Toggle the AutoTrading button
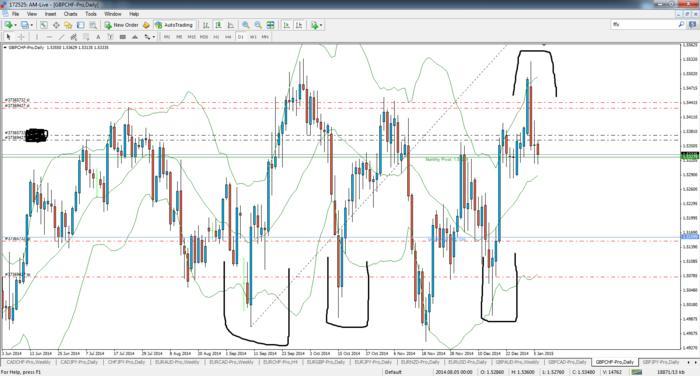 coord(173,25)
